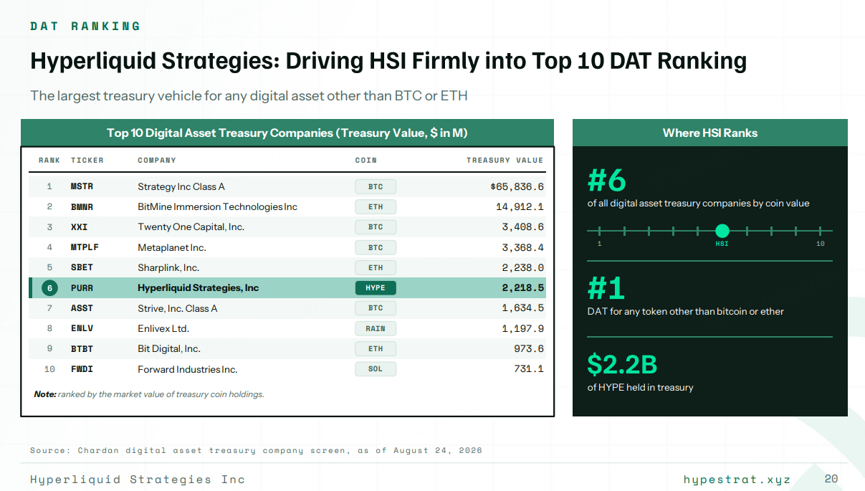
Task: Select the ASST ticker cell
Action: pyautogui.click(x=82, y=308)
